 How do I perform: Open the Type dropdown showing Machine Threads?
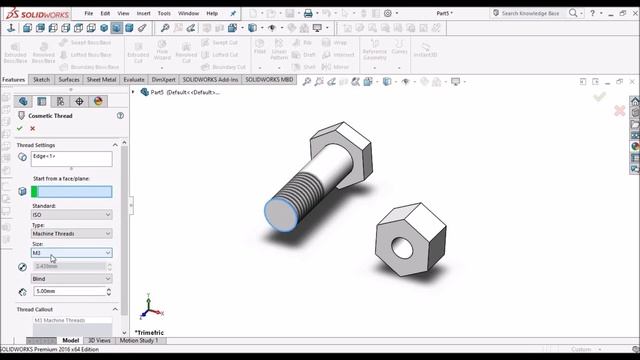tap(71, 233)
